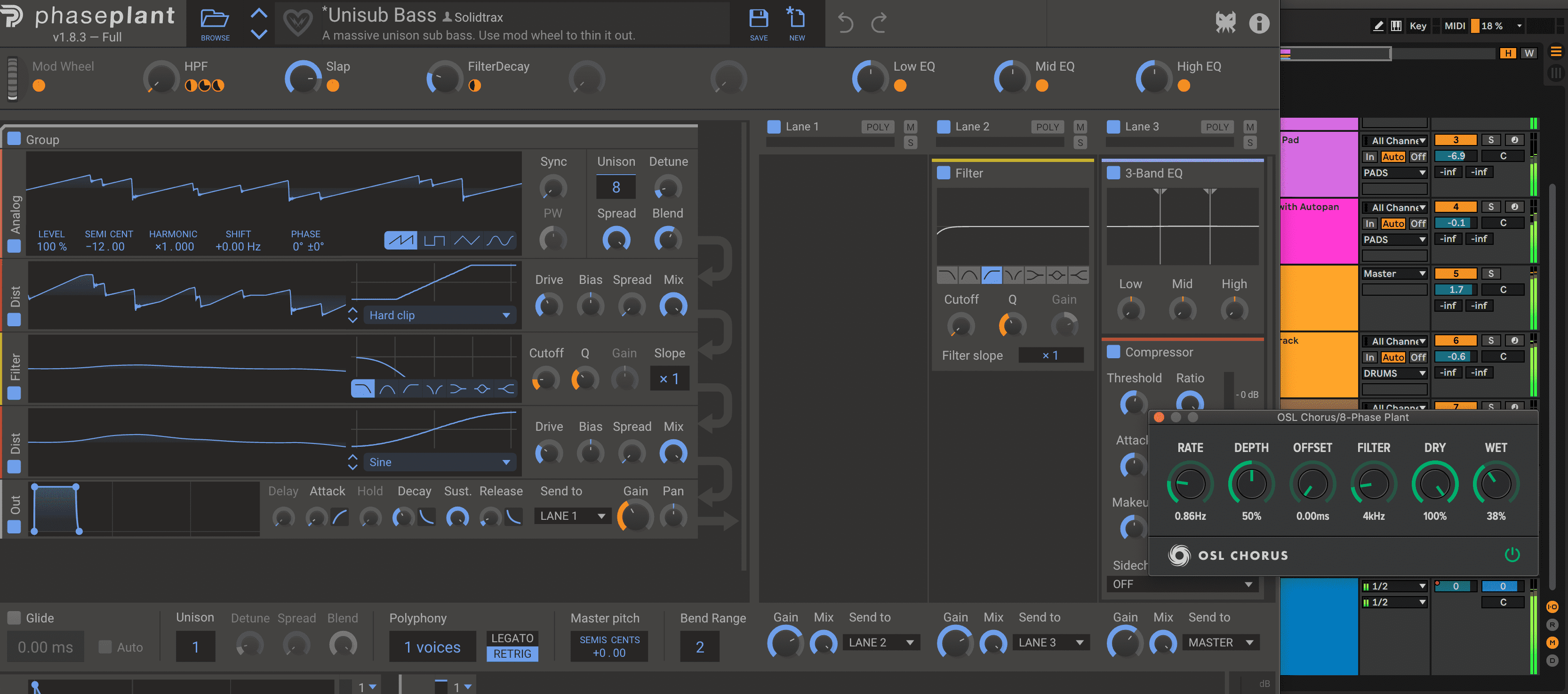Viewport: 1568px width, 694px height.
Task: Click the MIDI map button in Ableton
Action: point(1455,25)
